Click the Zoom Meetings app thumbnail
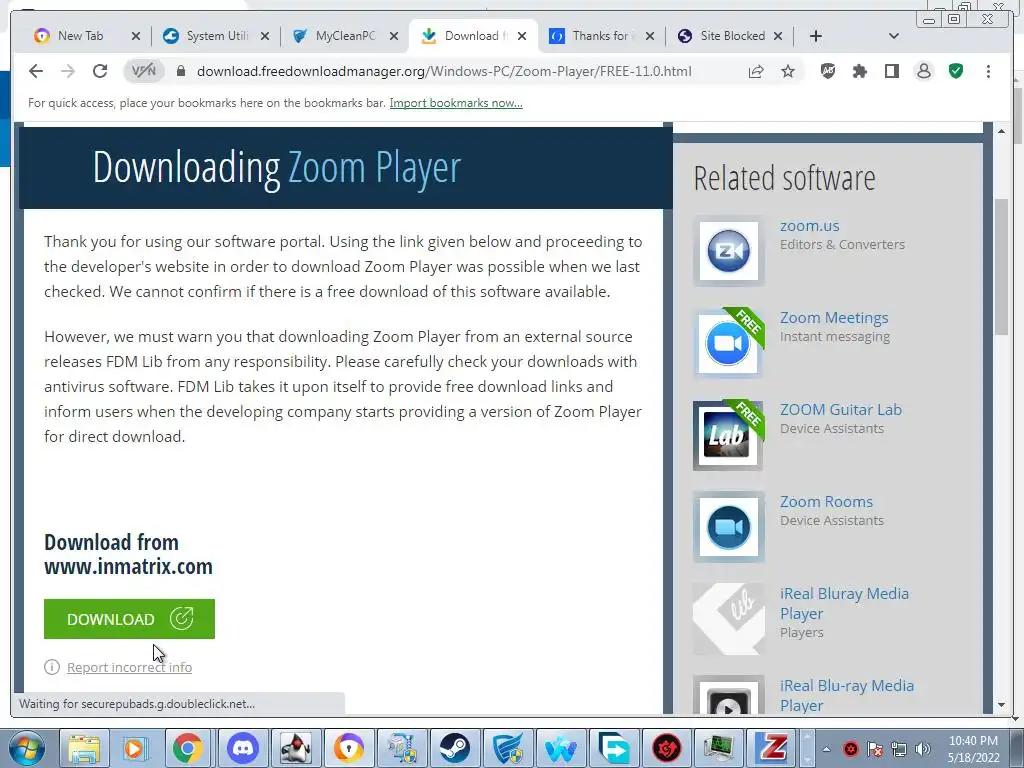 [728, 343]
